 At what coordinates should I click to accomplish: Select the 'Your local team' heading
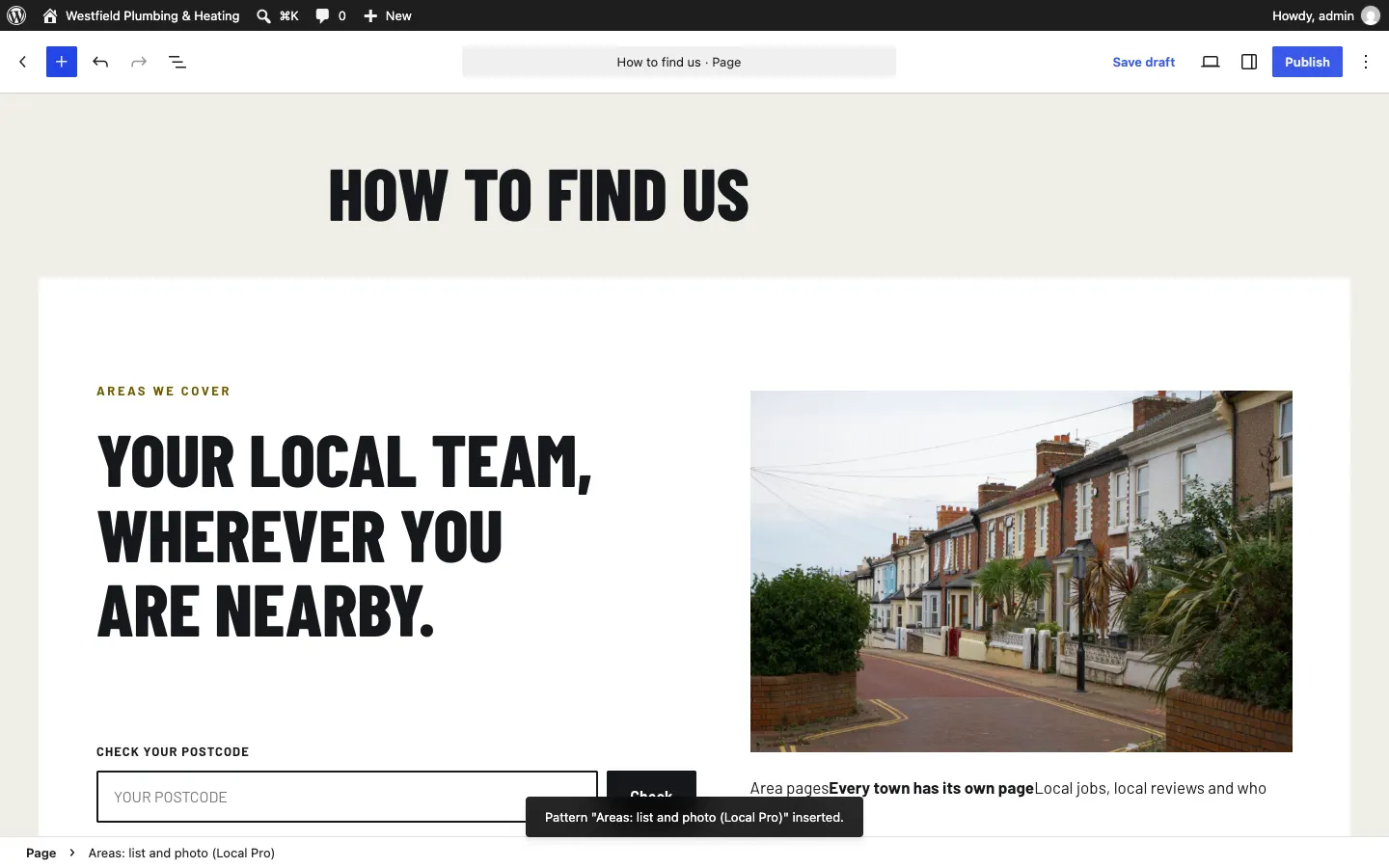click(x=344, y=535)
